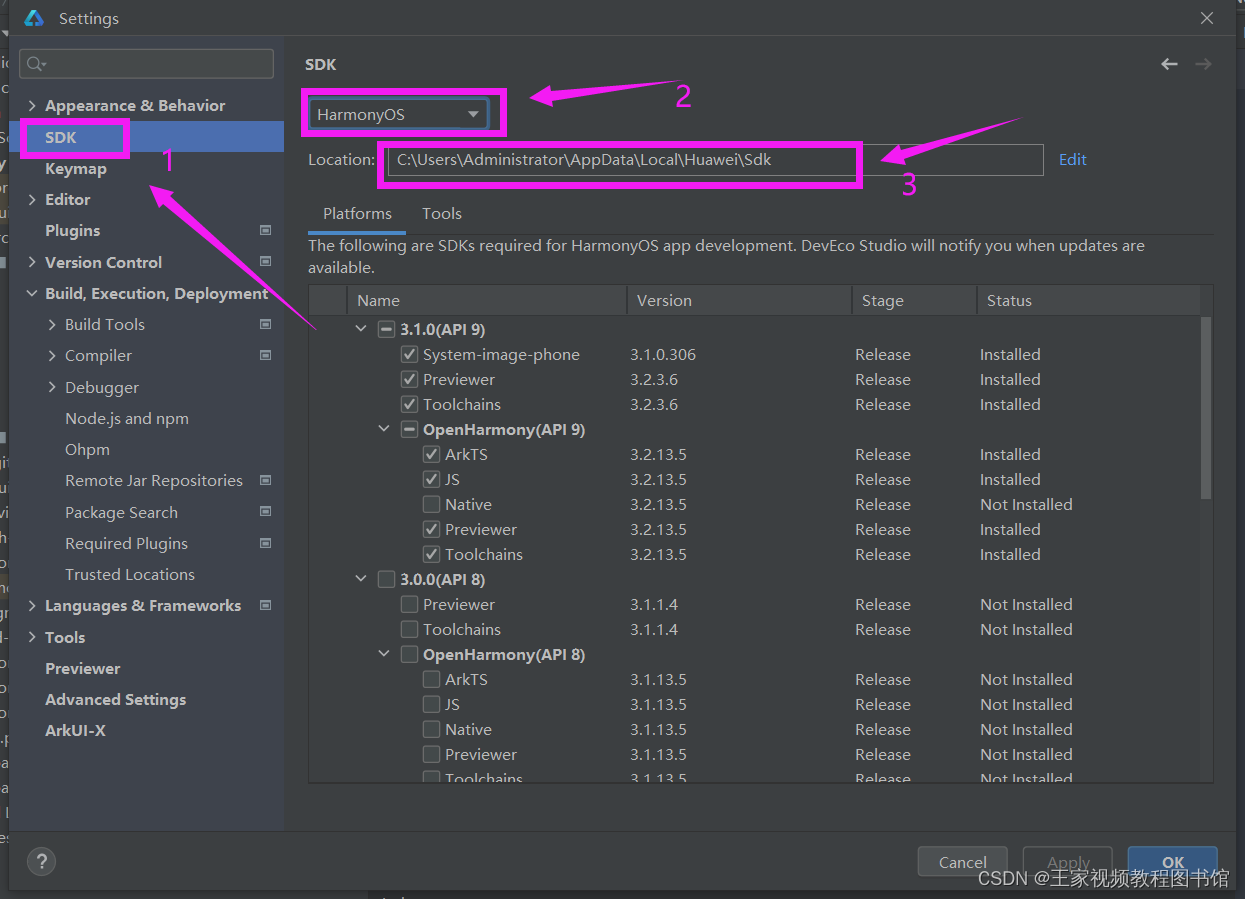
Task: Collapse the 3.1.0(API 9) group
Action: [361, 329]
